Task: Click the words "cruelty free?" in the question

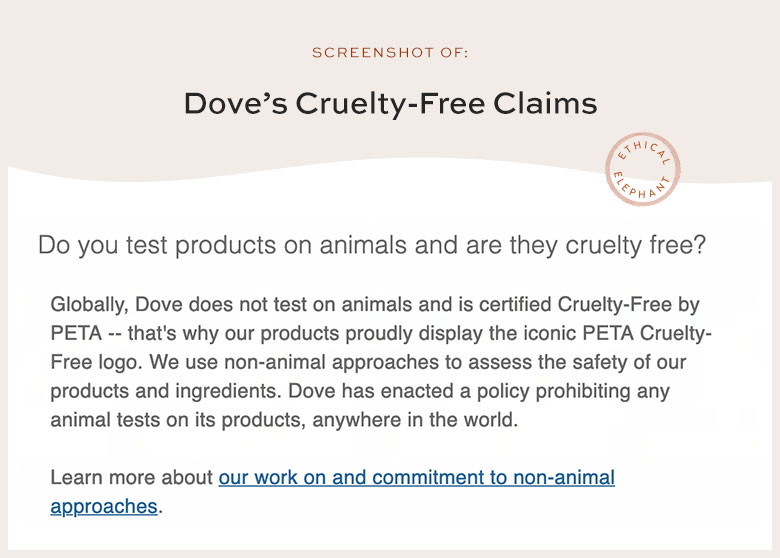Action: click(x=636, y=245)
